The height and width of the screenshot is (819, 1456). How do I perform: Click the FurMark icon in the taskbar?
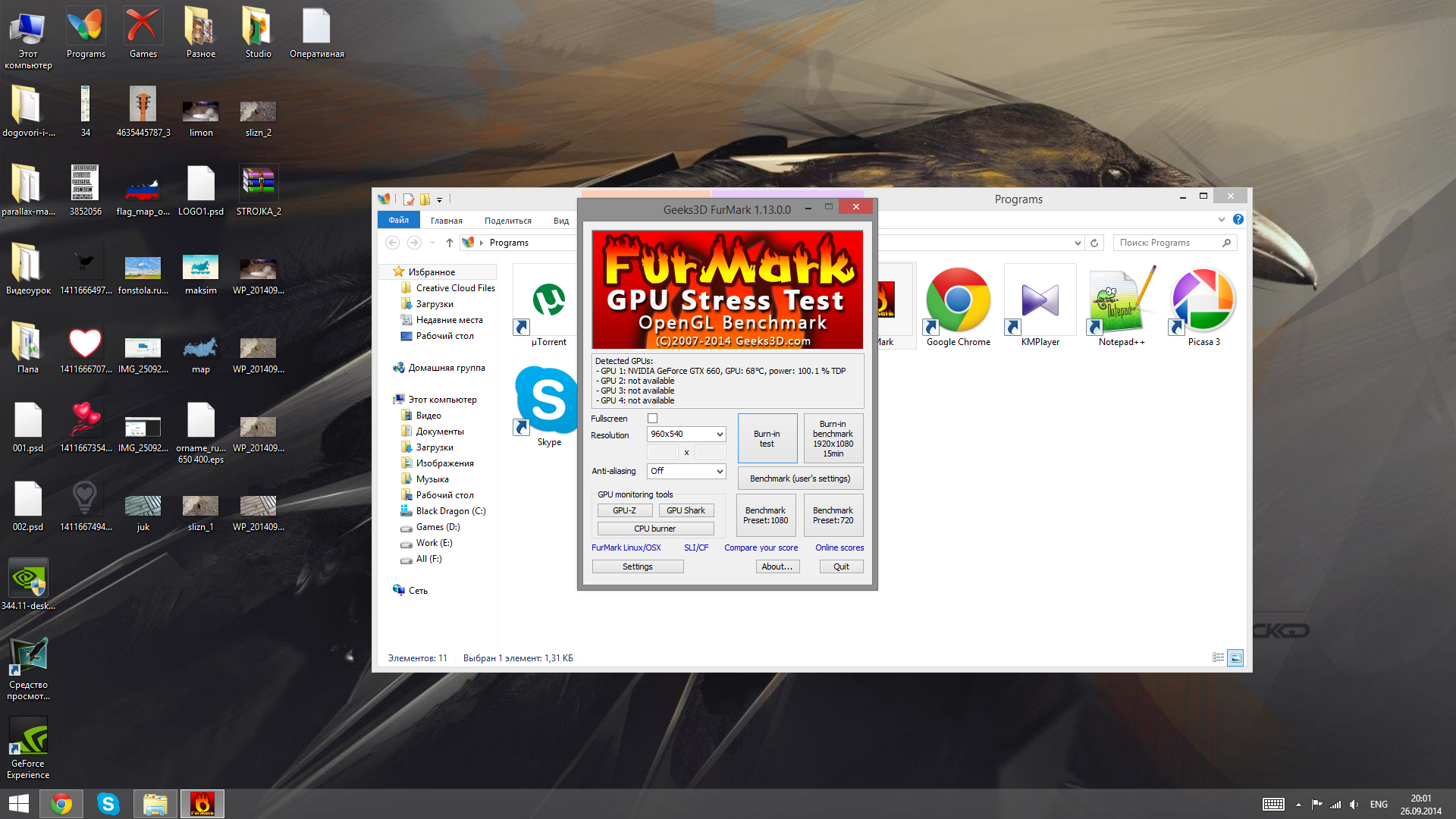[202, 804]
